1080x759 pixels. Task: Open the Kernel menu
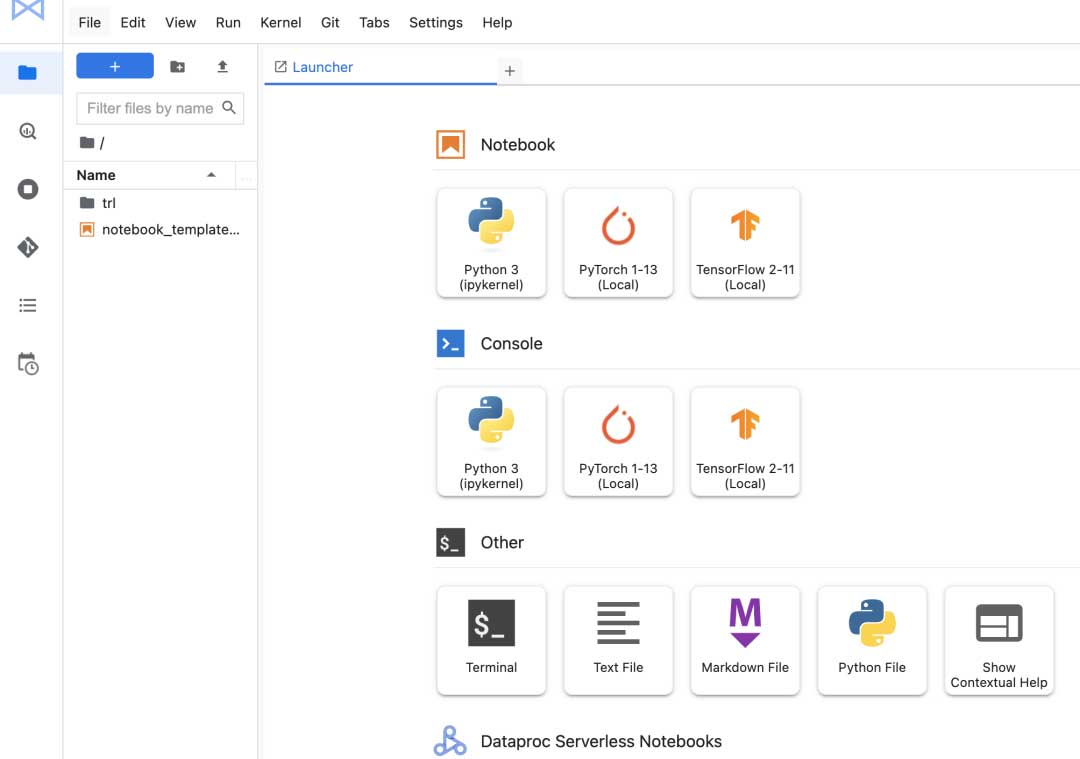click(x=280, y=22)
